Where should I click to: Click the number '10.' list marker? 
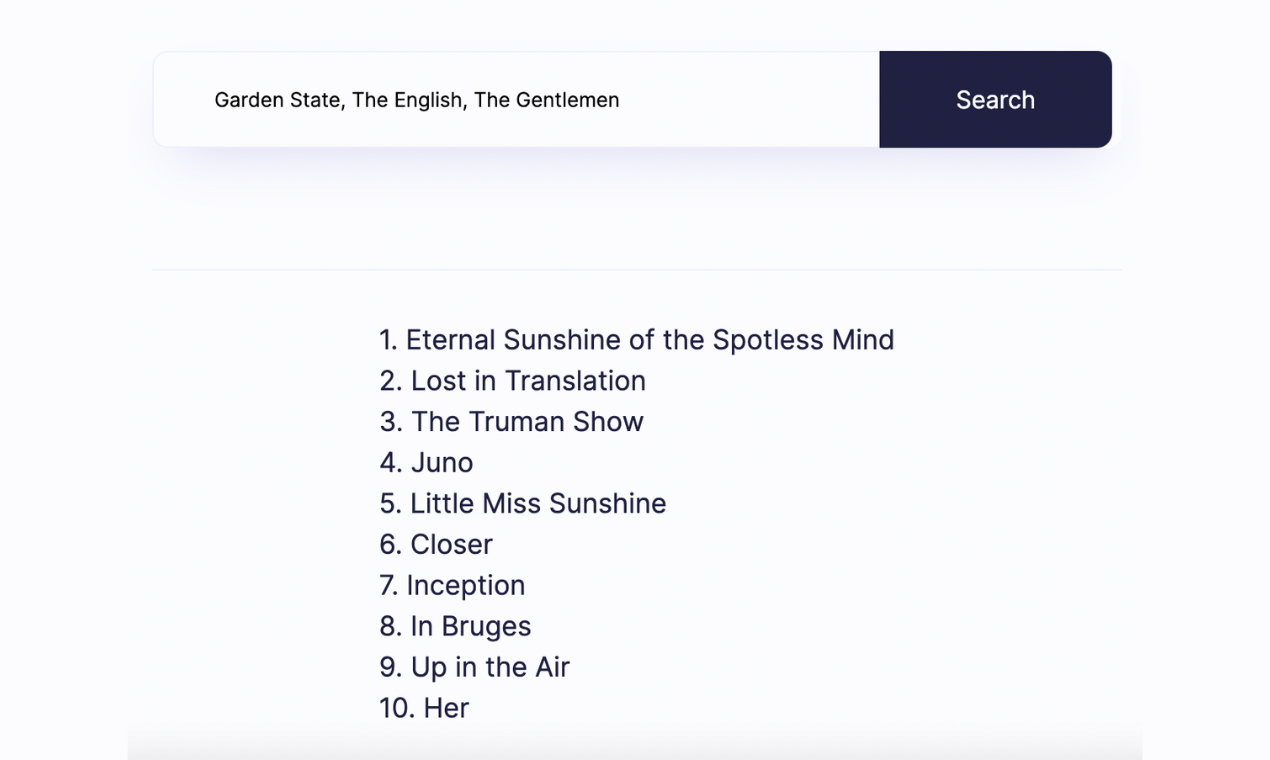pos(397,709)
